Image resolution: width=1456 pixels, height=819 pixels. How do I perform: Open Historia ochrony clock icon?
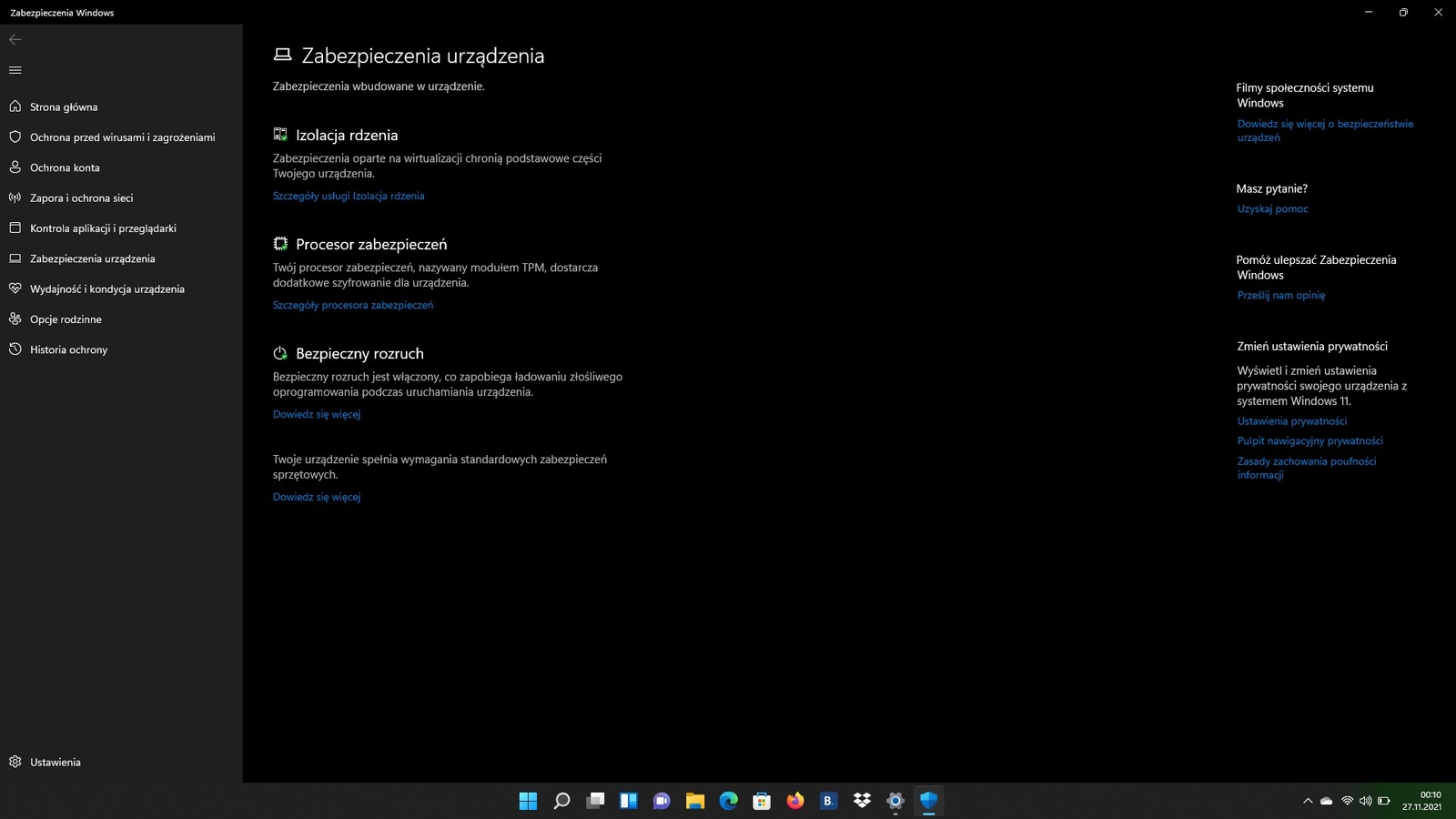click(14, 349)
